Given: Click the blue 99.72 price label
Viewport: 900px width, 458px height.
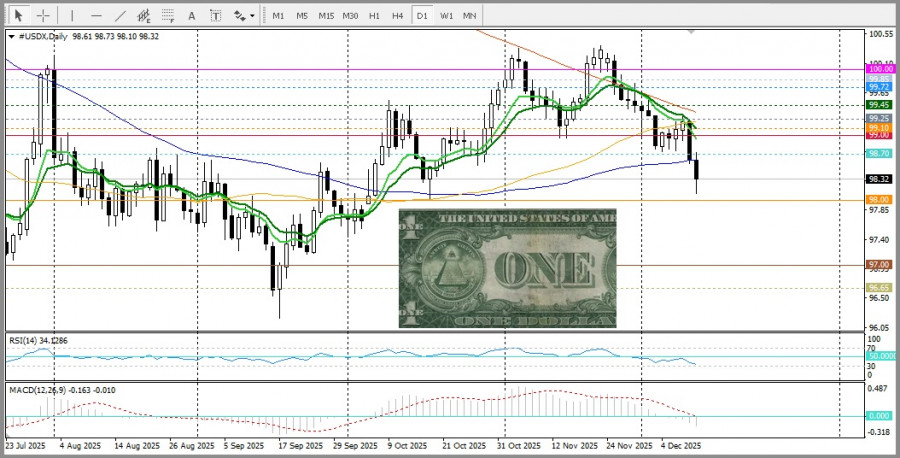Looking at the screenshot, I should point(879,87).
